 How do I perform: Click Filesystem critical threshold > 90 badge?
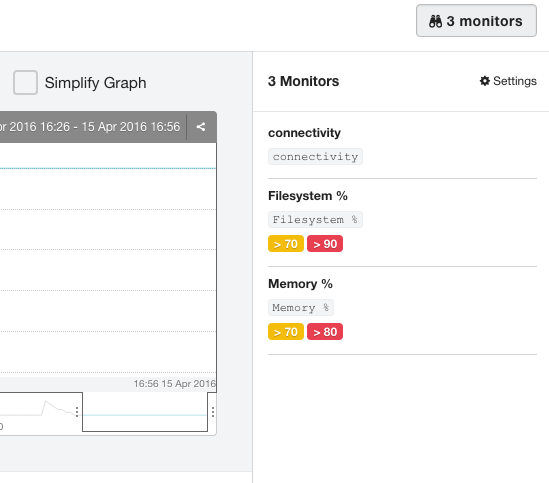[x=325, y=244]
